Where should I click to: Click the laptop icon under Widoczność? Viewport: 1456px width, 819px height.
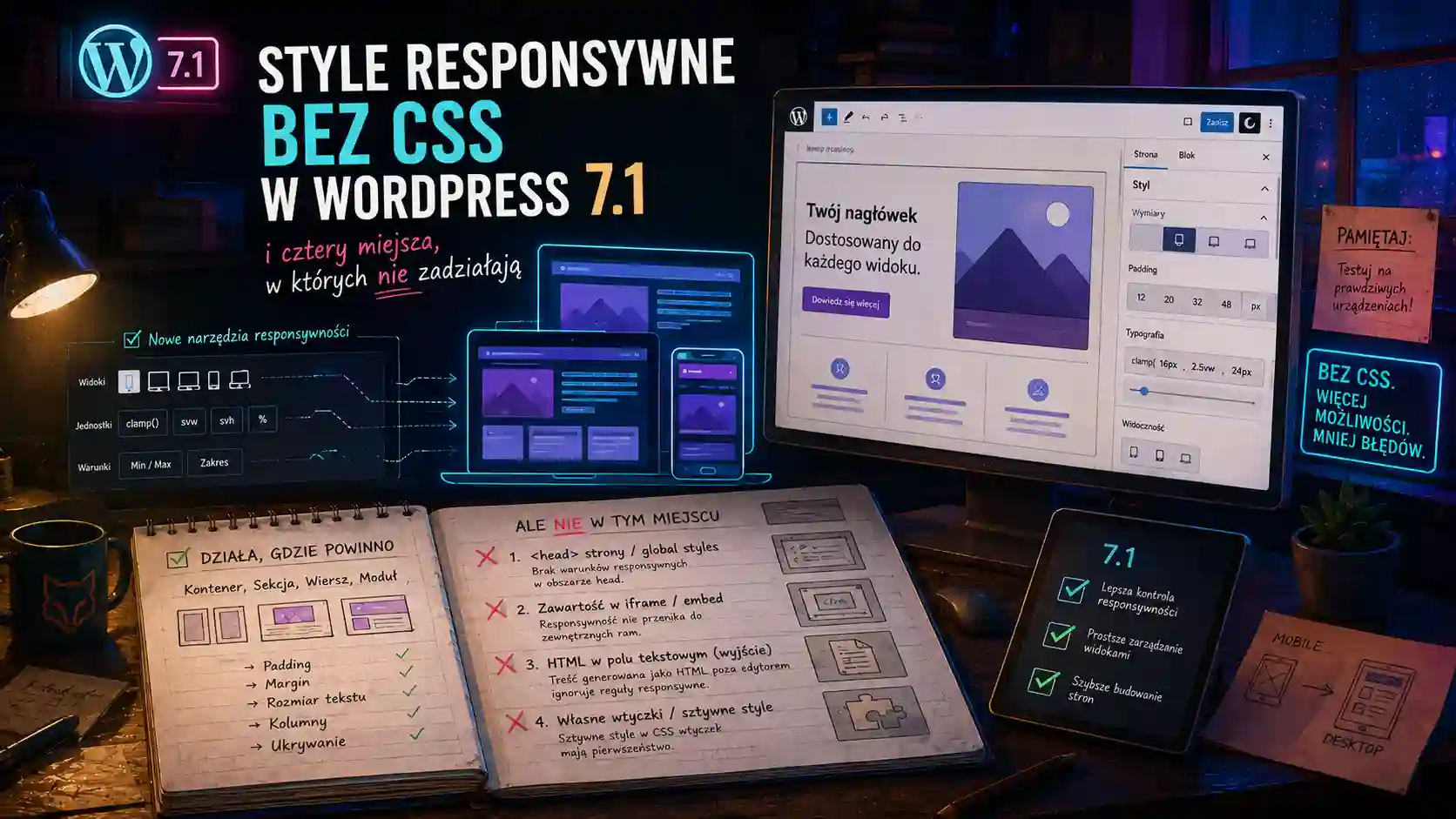pyautogui.click(x=1185, y=458)
